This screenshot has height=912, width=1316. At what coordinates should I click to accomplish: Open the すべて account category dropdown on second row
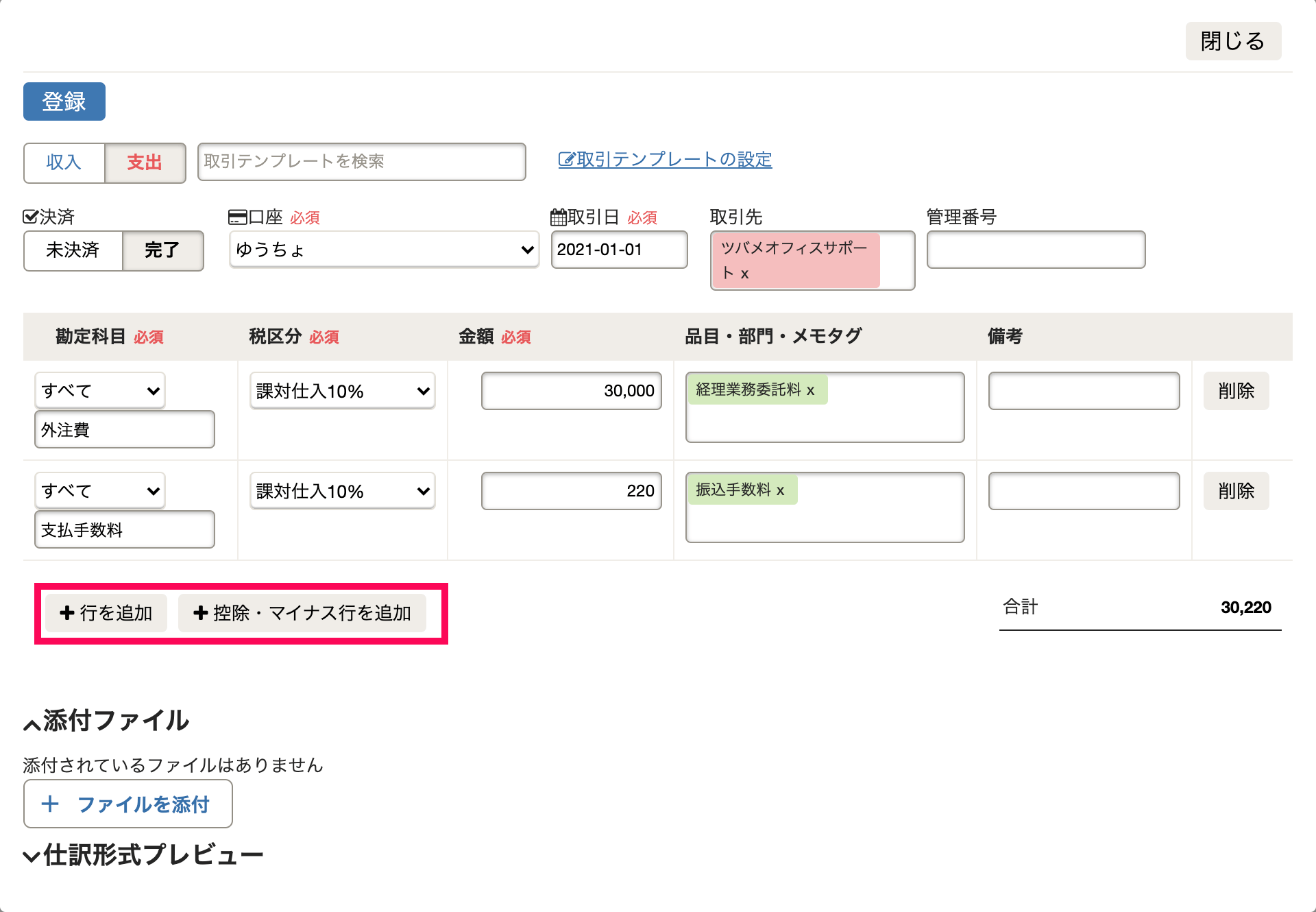point(99,490)
